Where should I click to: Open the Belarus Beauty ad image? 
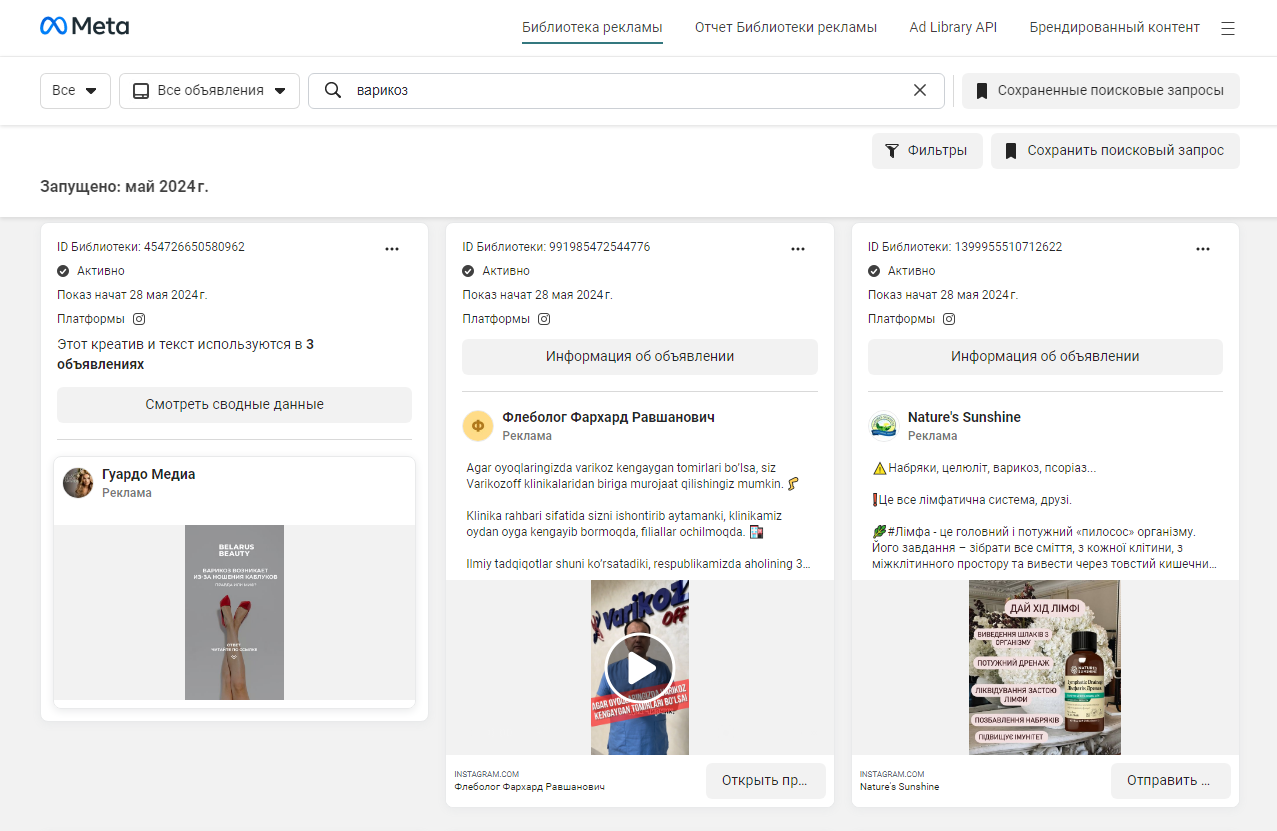[x=234, y=612]
